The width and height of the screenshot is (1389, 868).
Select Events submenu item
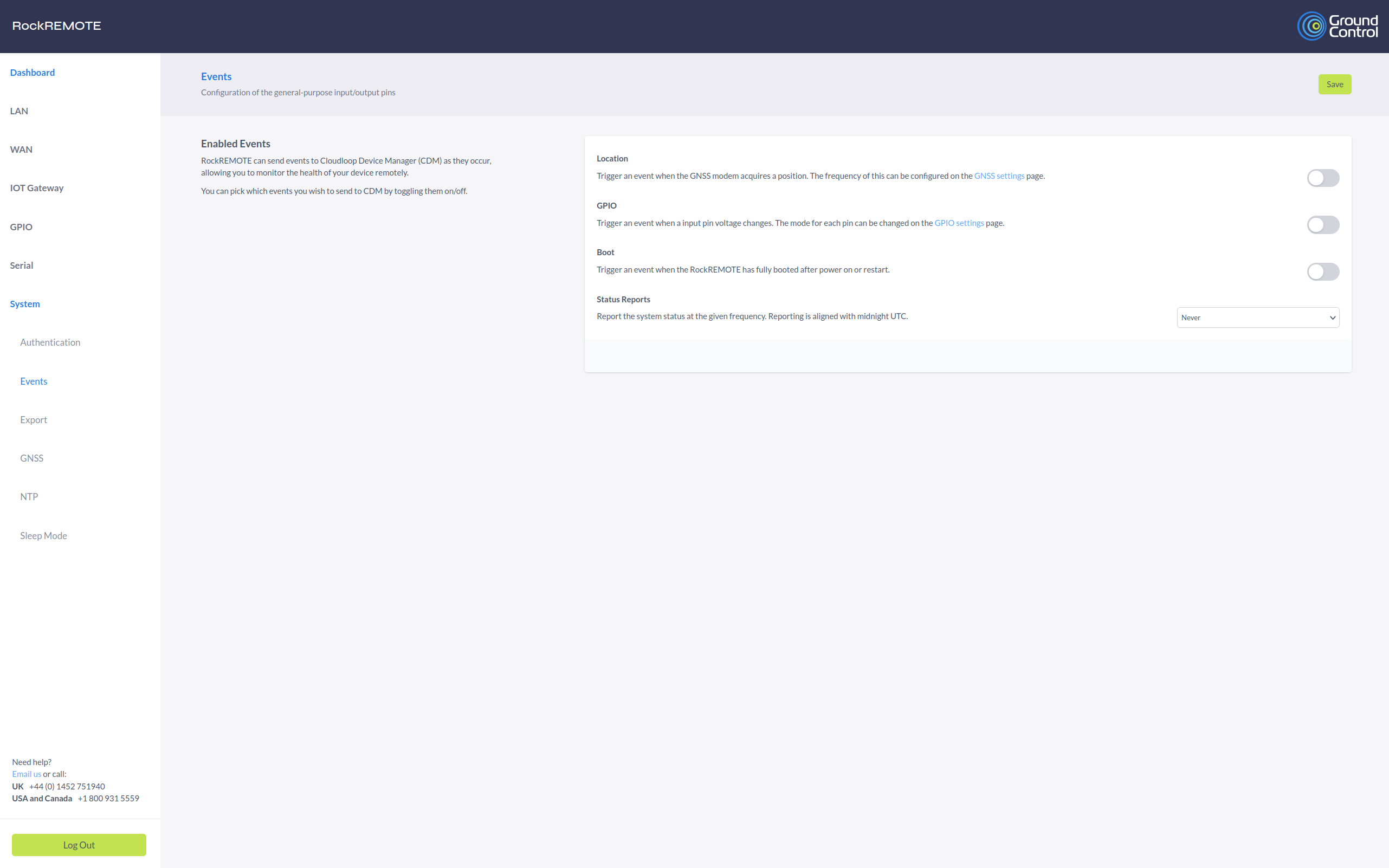click(x=33, y=381)
